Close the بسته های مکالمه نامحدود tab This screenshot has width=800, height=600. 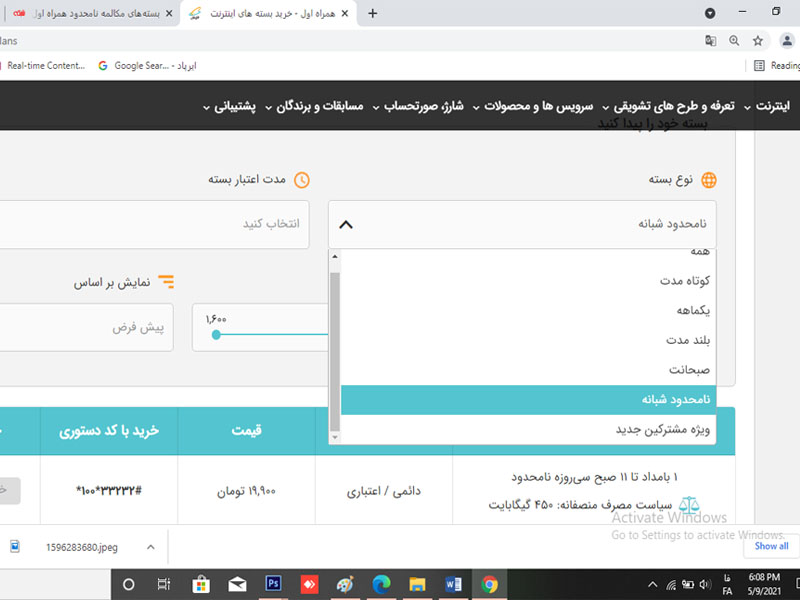click(169, 14)
